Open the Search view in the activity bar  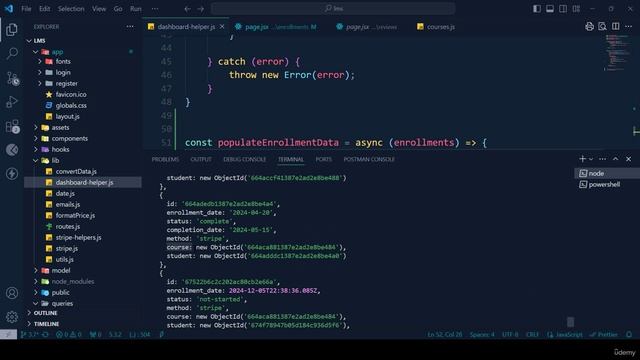click(x=12, y=53)
